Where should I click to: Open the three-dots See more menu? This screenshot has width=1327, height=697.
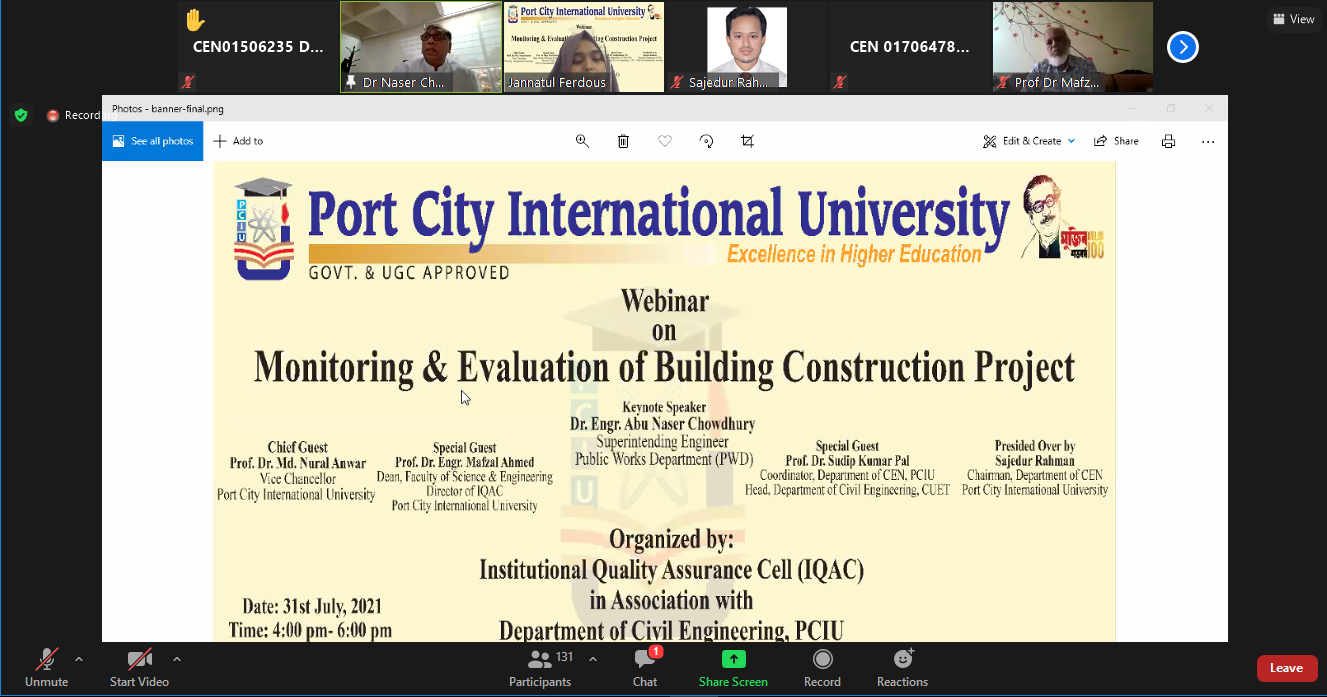click(x=1208, y=141)
